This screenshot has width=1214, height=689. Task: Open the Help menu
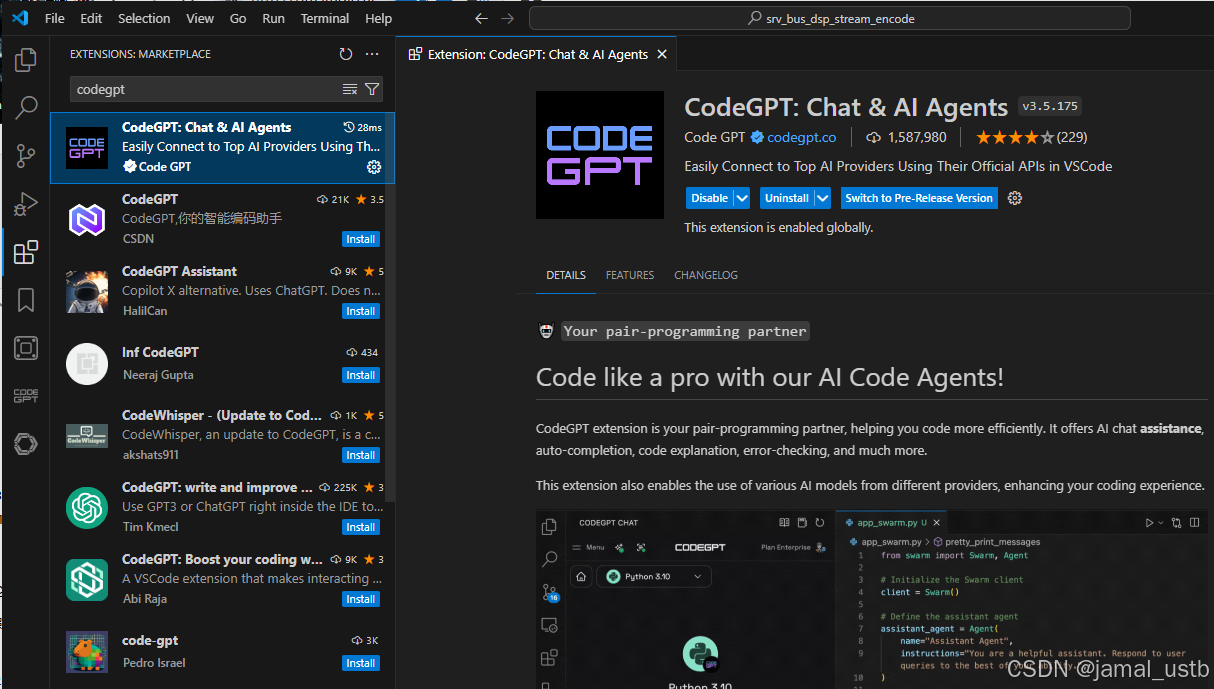379,18
